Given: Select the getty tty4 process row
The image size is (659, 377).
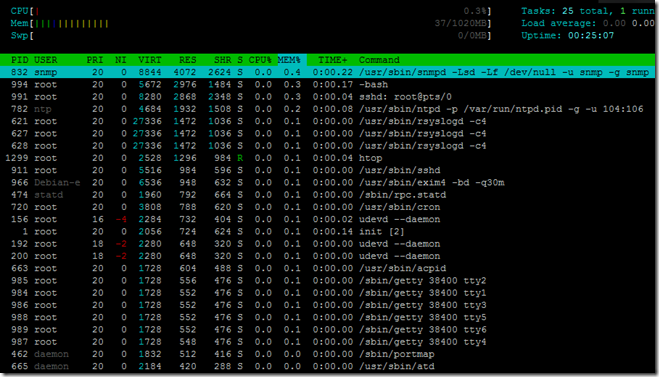Looking at the screenshot, I should click(327, 342).
